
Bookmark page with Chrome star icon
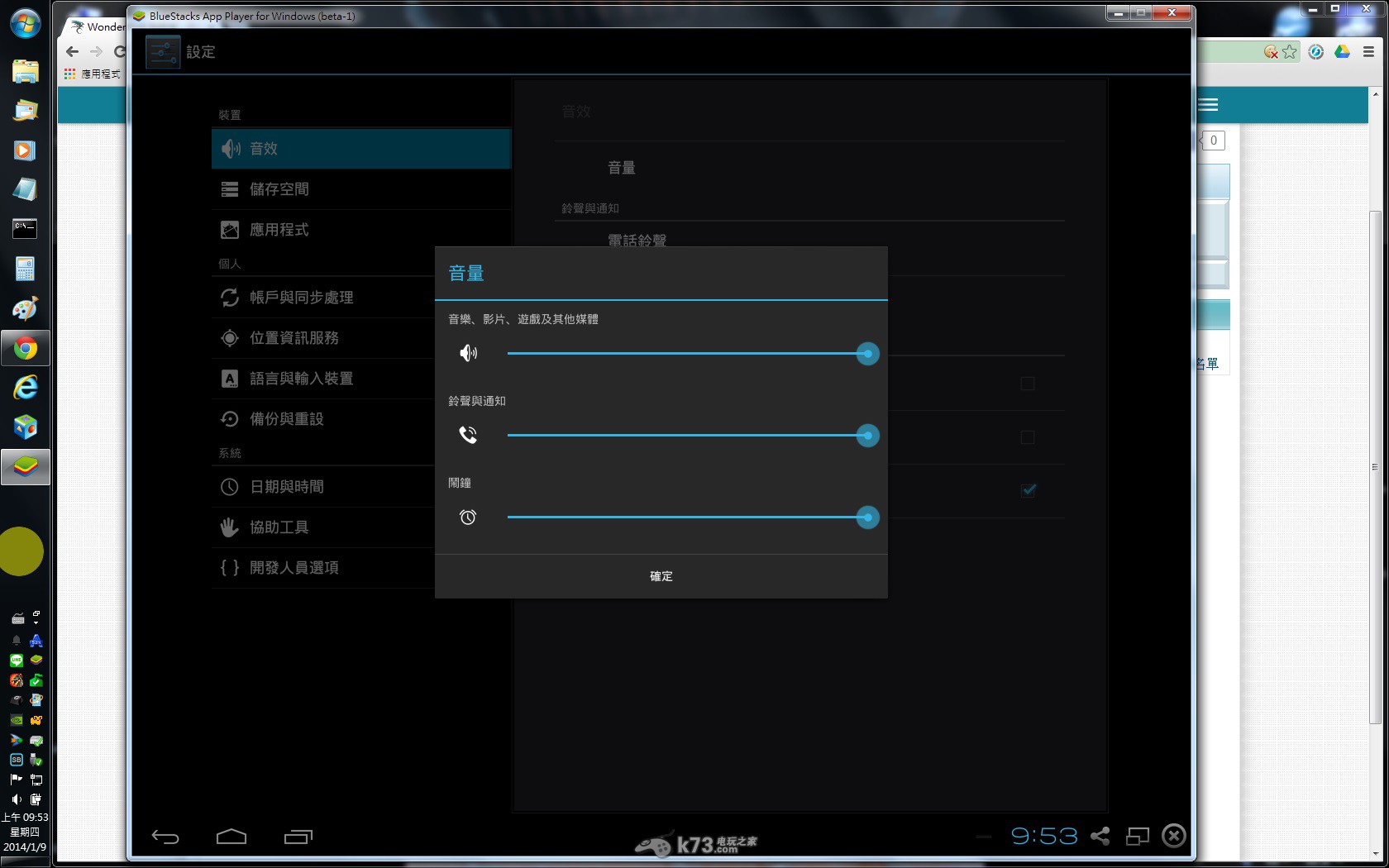(1290, 51)
